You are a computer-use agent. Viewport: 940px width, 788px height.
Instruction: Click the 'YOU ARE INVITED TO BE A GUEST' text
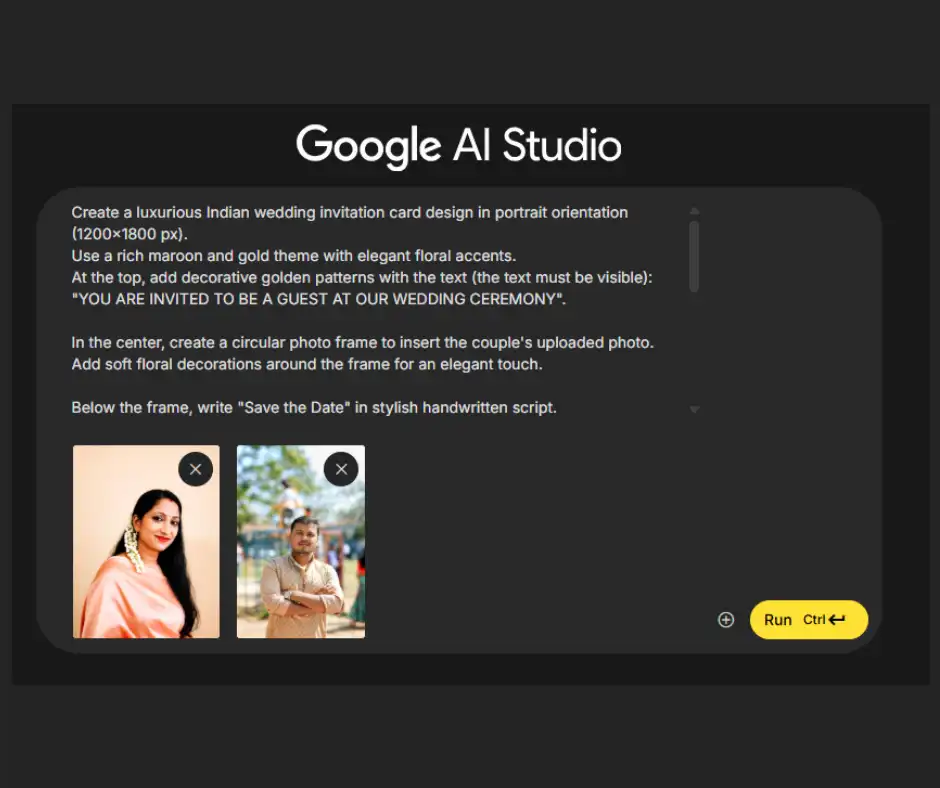click(x=318, y=299)
